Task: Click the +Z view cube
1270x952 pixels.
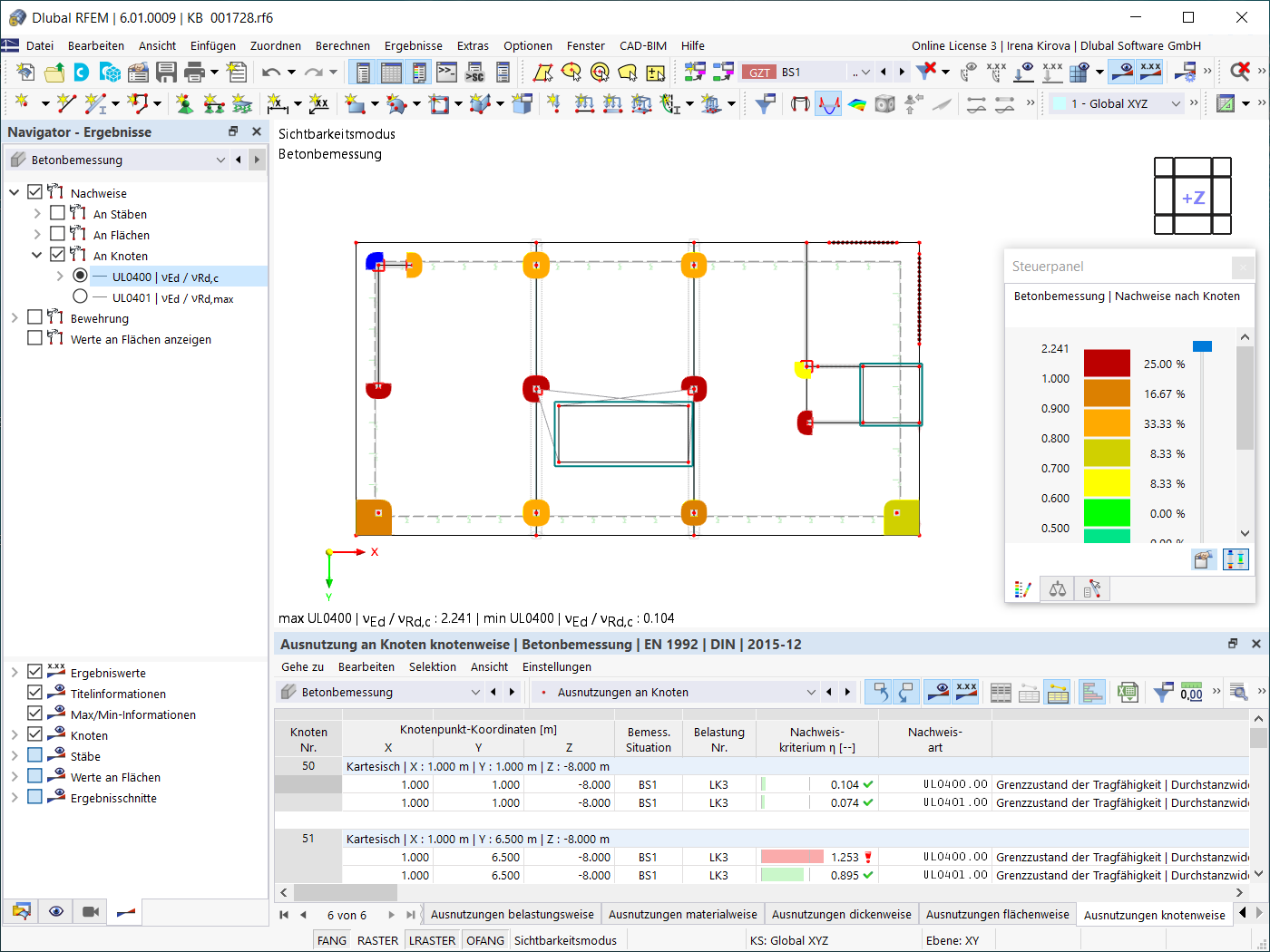Action: (1193, 197)
